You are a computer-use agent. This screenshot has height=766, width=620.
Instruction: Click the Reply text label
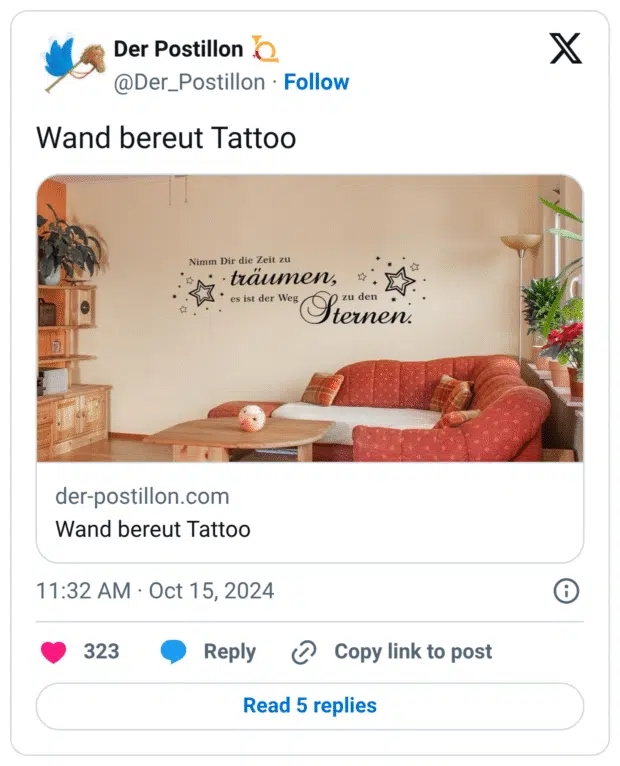click(230, 652)
